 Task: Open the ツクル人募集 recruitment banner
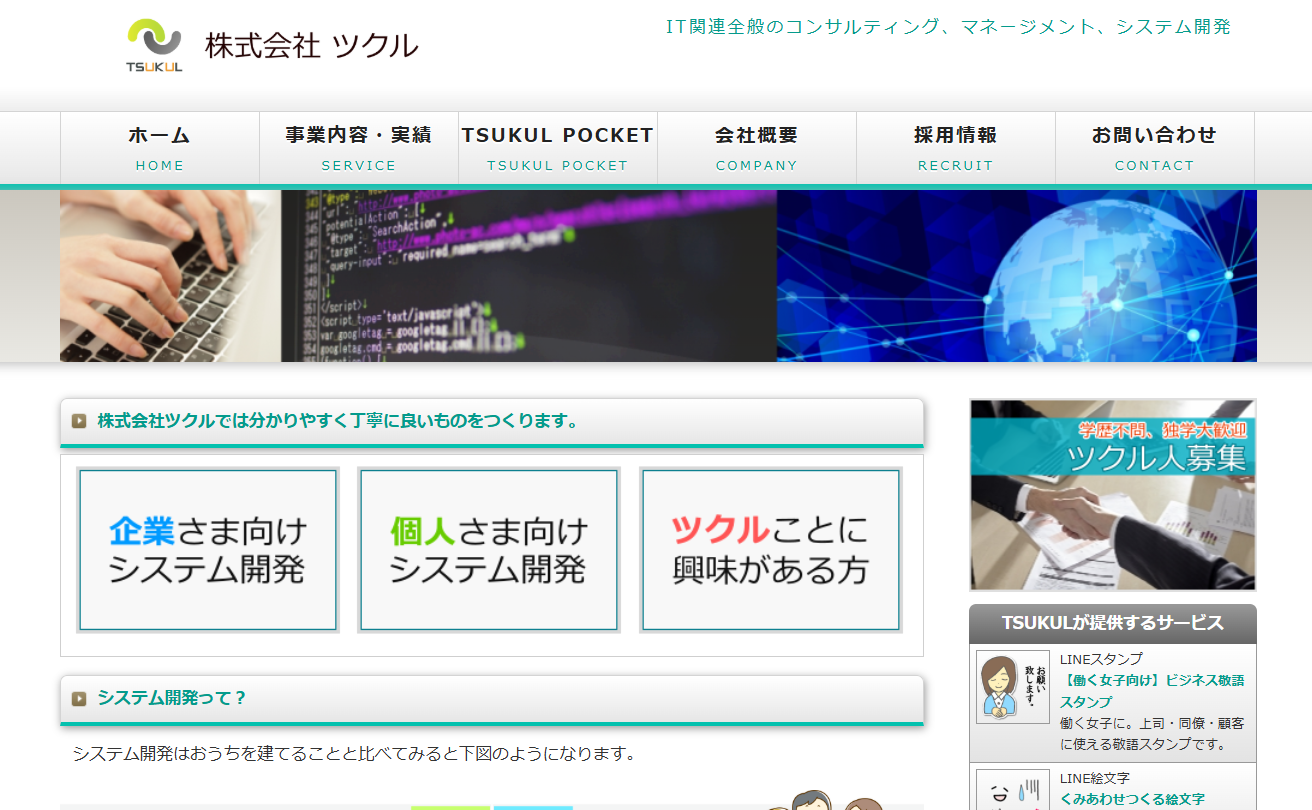point(1113,495)
